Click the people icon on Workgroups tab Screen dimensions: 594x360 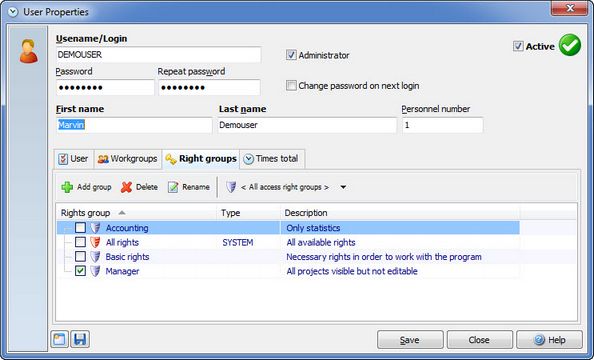(x=103, y=159)
